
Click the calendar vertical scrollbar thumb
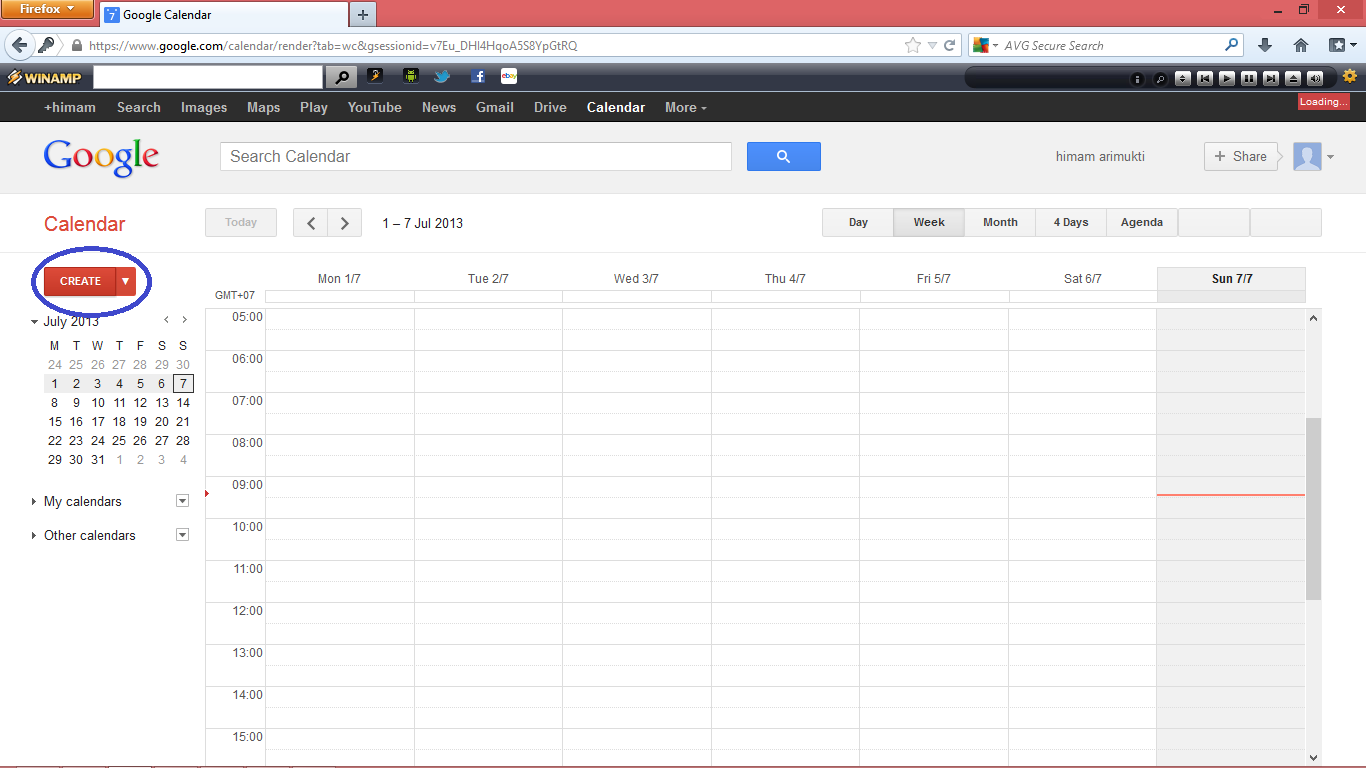tap(1313, 509)
